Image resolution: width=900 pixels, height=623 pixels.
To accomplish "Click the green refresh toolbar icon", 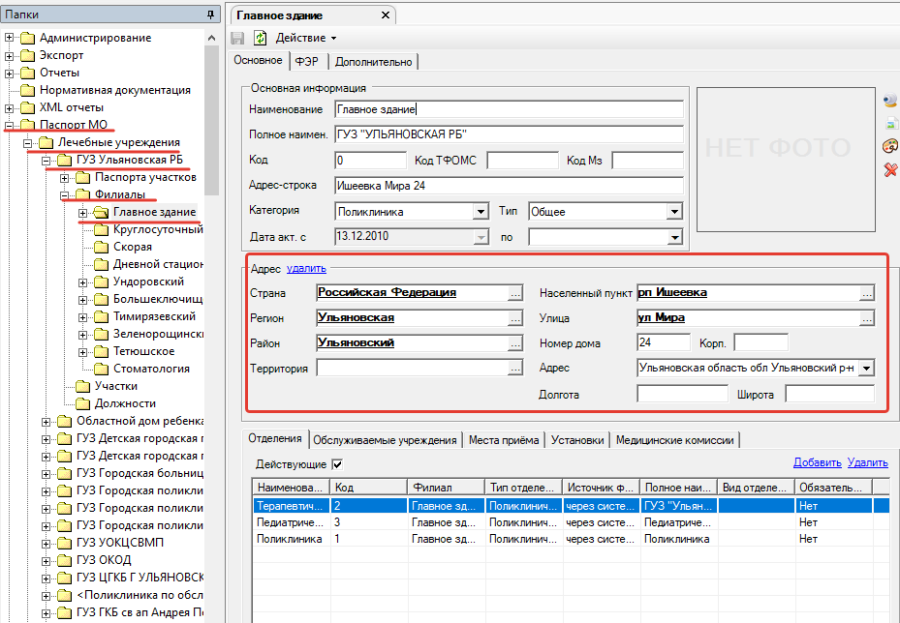I will pyautogui.click(x=261, y=38).
